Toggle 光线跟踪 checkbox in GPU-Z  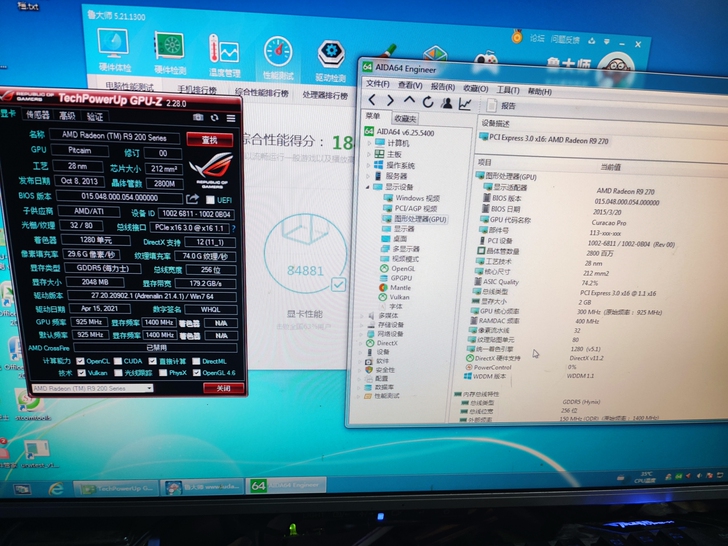tap(118, 373)
